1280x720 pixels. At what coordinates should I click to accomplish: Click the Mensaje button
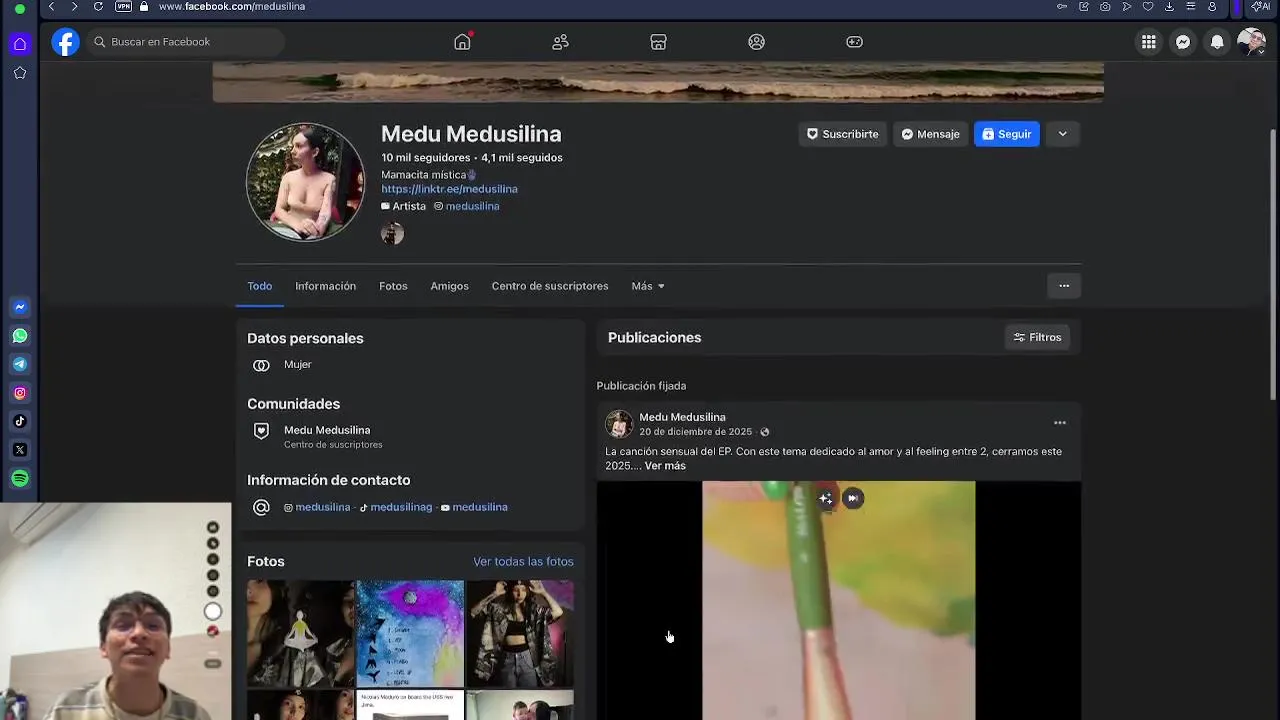click(x=930, y=134)
